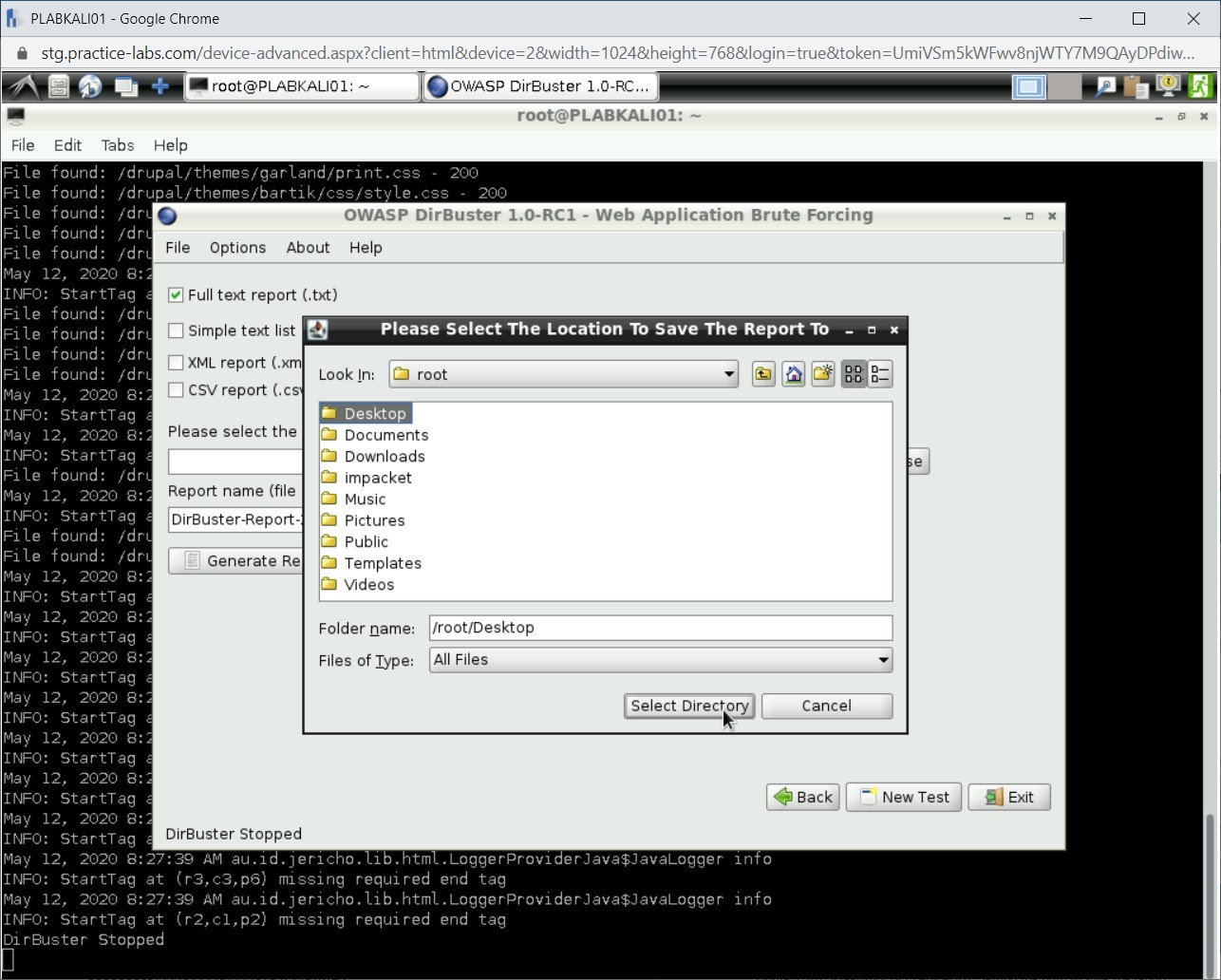Enable CSV report format
Image resolution: width=1221 pixels, height=980 pixels.
click(x=176, y=389)
